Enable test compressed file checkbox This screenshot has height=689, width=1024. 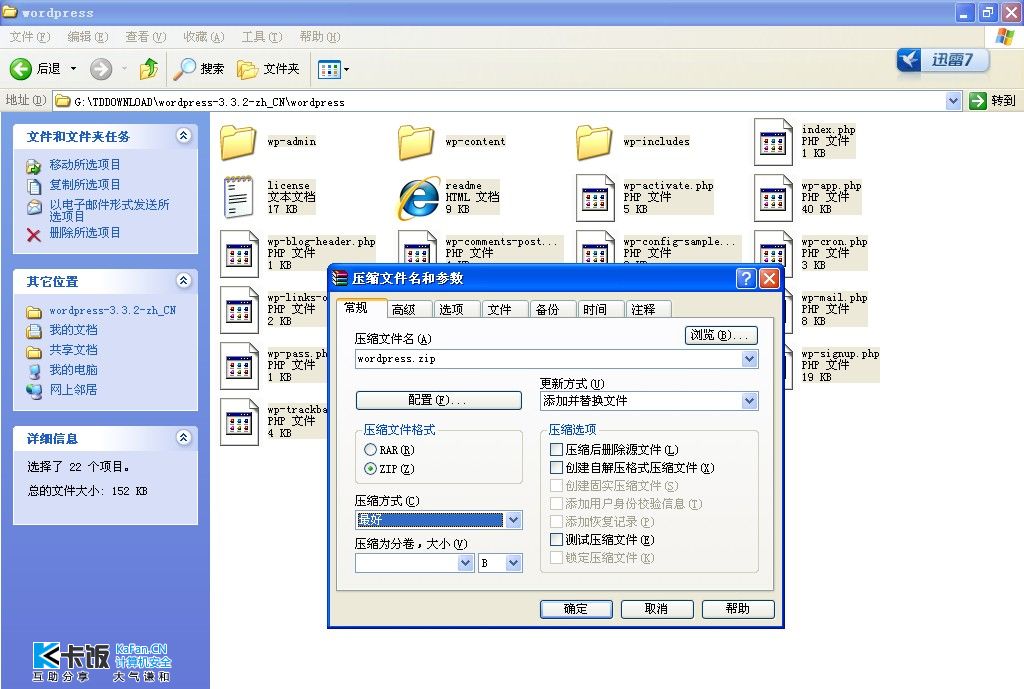tap(556, 539)
